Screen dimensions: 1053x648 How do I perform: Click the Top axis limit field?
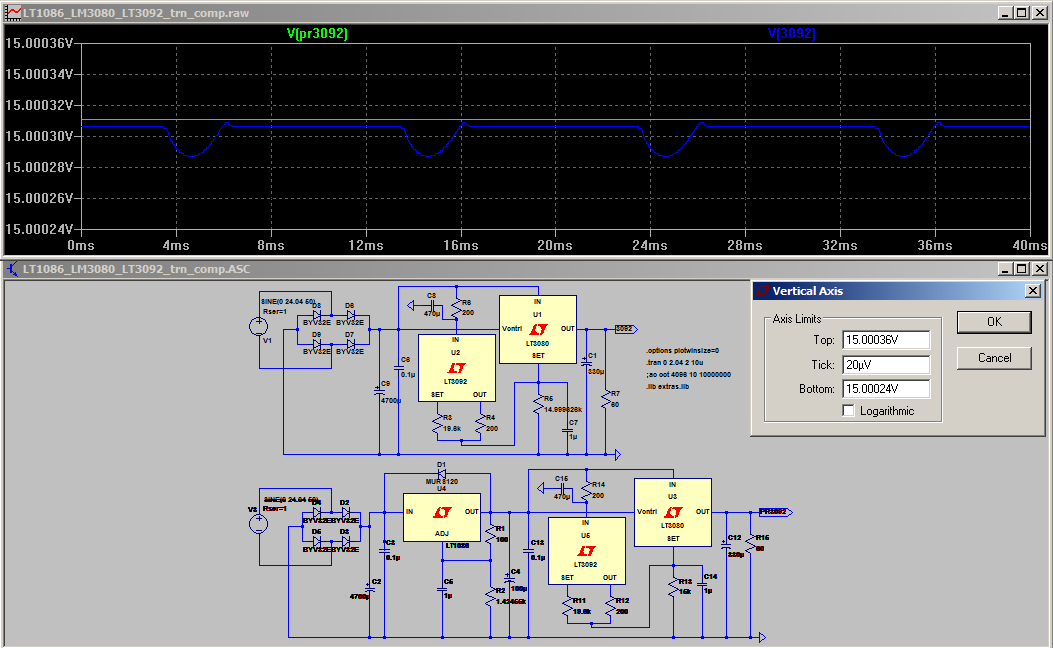pyautogui.click(x=886, y=340)
